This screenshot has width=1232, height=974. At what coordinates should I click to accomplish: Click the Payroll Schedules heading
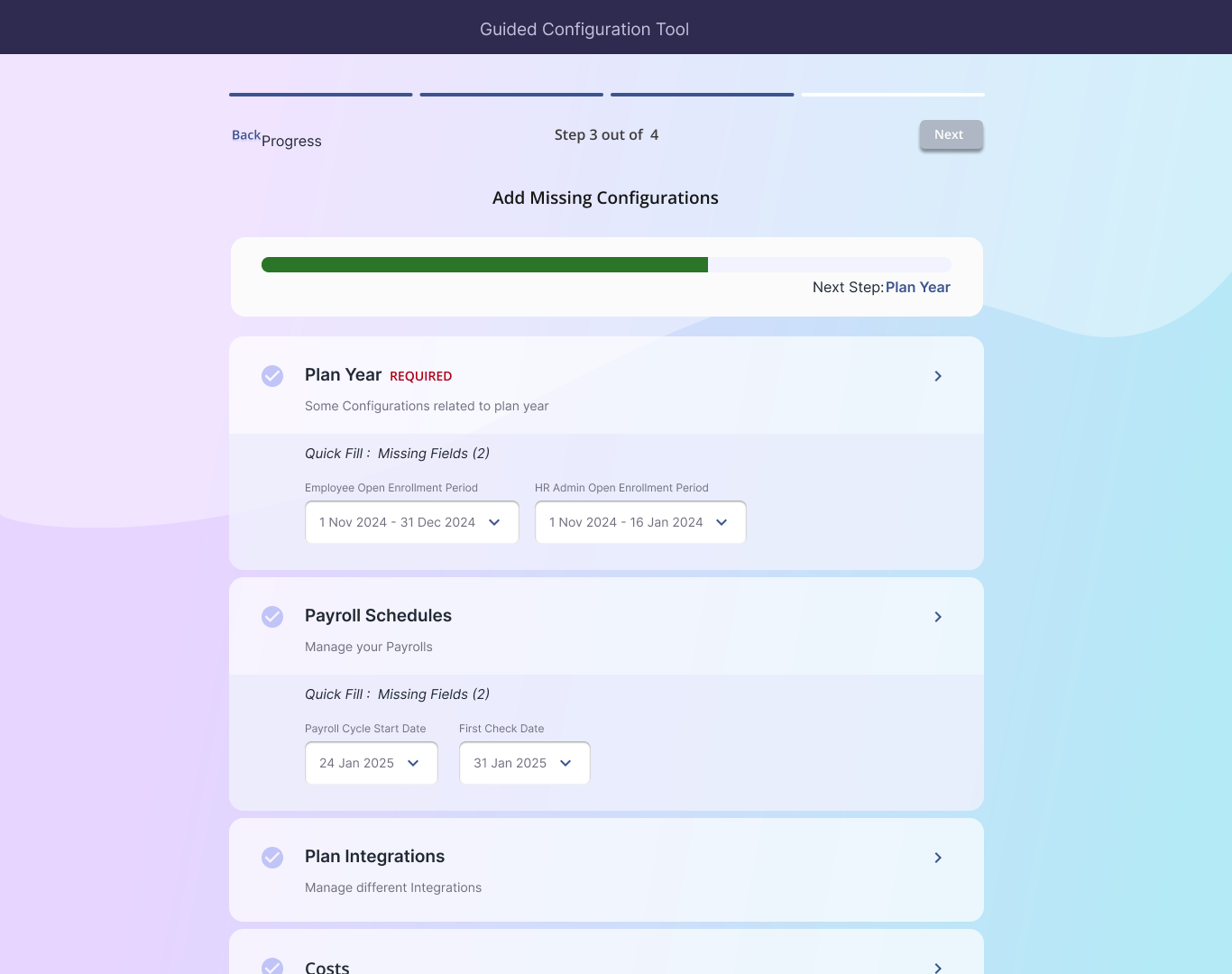(378, 616)
